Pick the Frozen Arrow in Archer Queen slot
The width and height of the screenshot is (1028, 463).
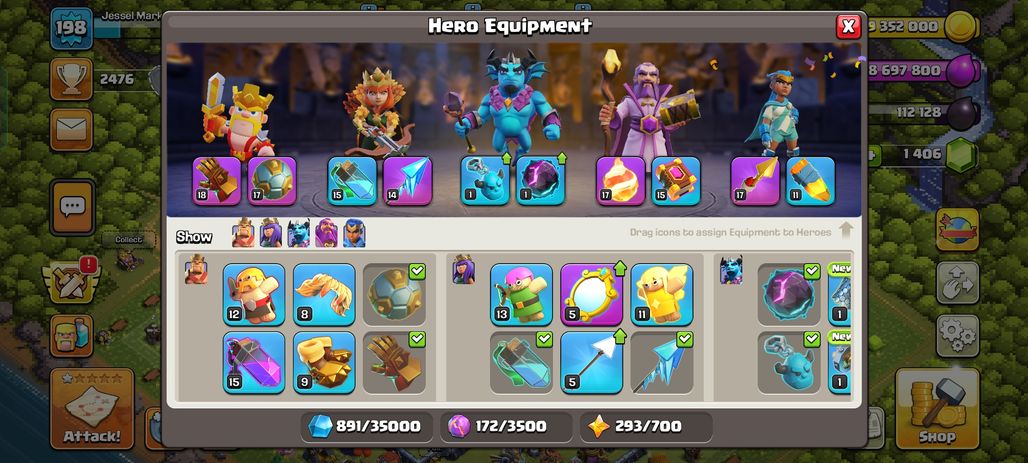pos(407,180)
